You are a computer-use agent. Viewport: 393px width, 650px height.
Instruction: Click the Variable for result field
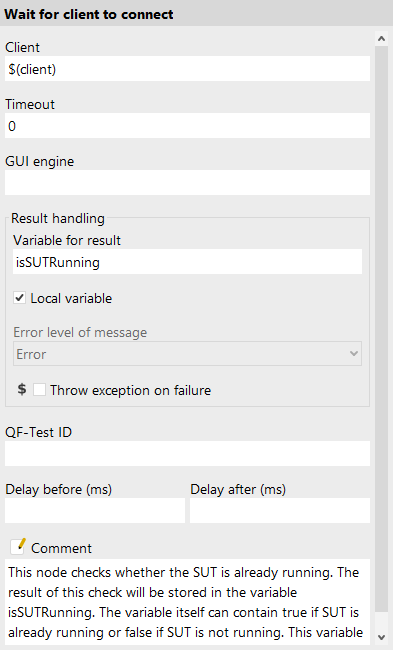187,262
